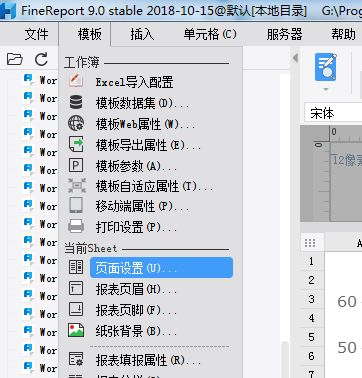
Task: Choose Excel导入配置 menu entry
Action: click(x=134, y=82)
